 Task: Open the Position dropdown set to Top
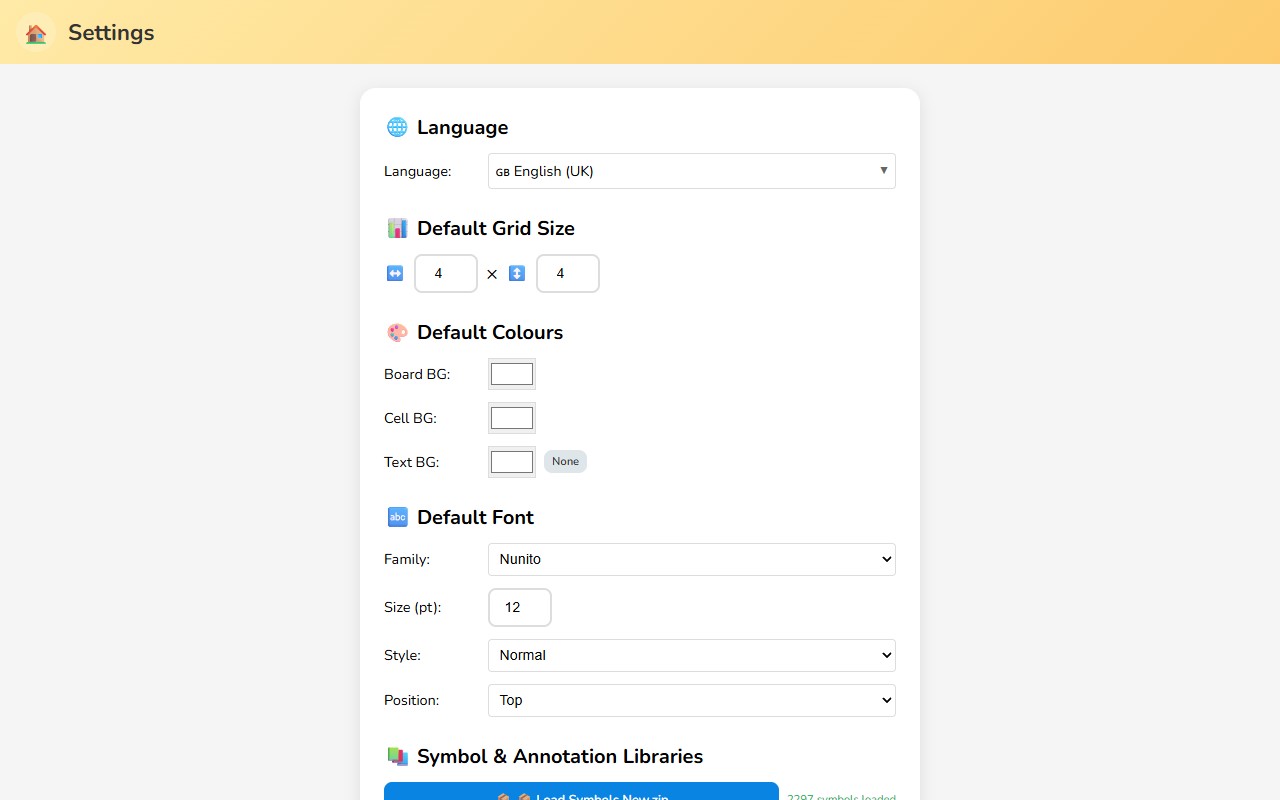(x=691, y=700)
